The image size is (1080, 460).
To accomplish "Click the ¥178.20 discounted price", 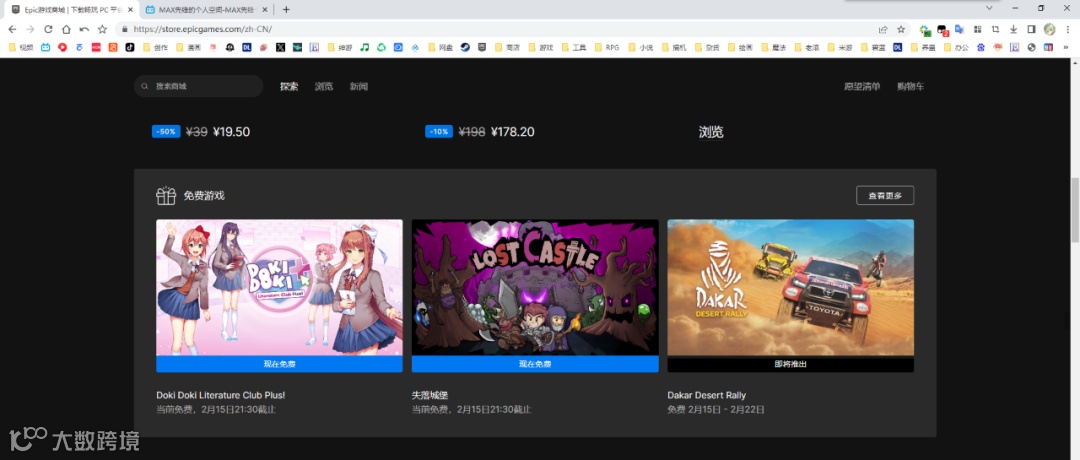I will [512, 132].
